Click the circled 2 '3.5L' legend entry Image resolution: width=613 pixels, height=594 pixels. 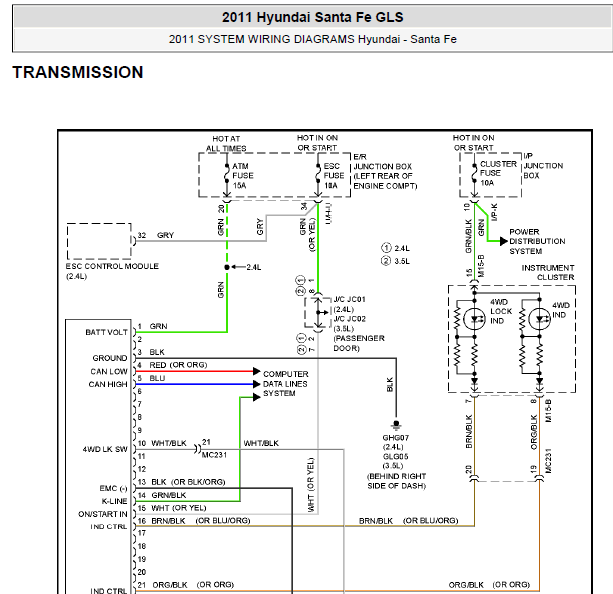tap(395, 261)
